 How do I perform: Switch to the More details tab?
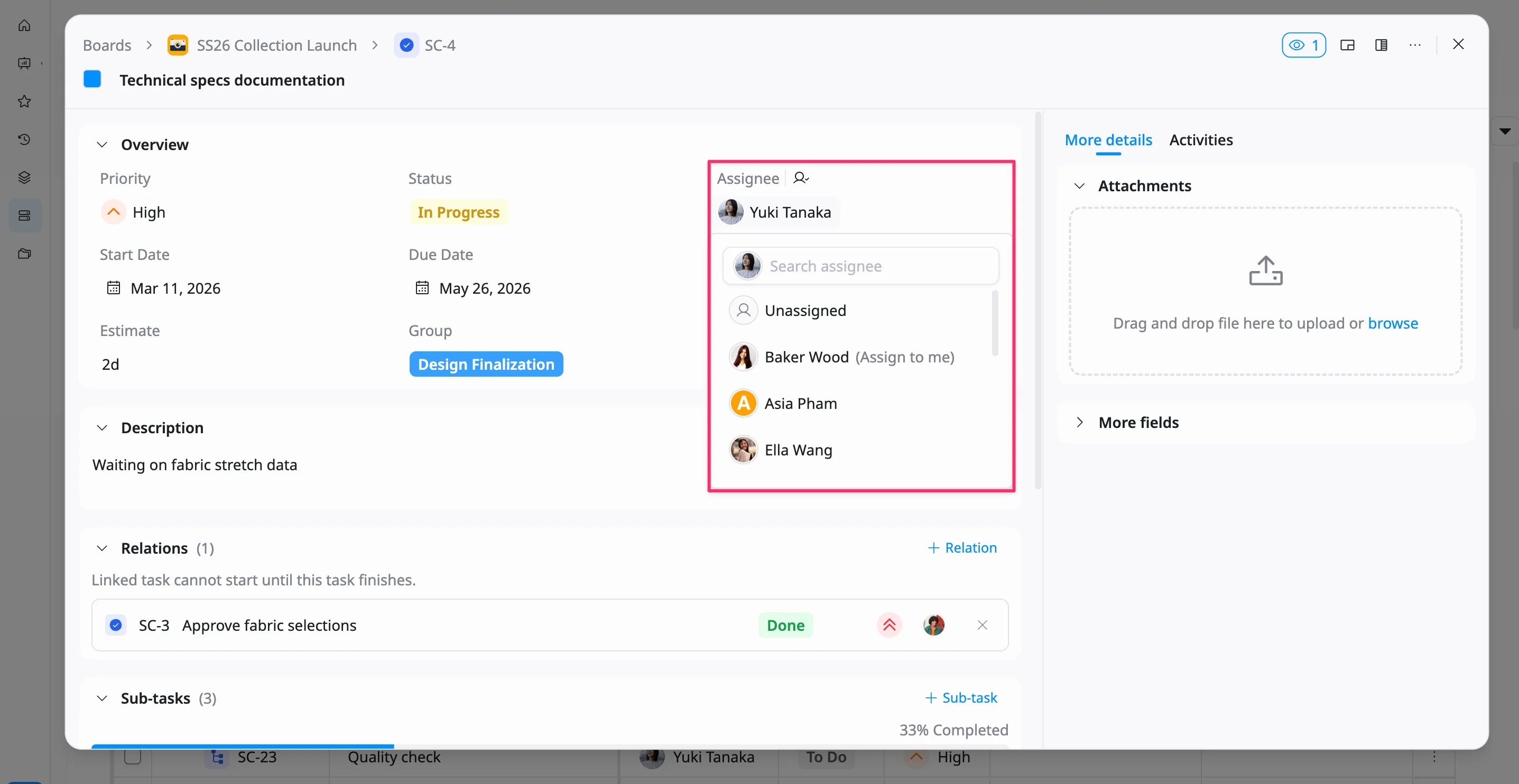point(1108,139)
